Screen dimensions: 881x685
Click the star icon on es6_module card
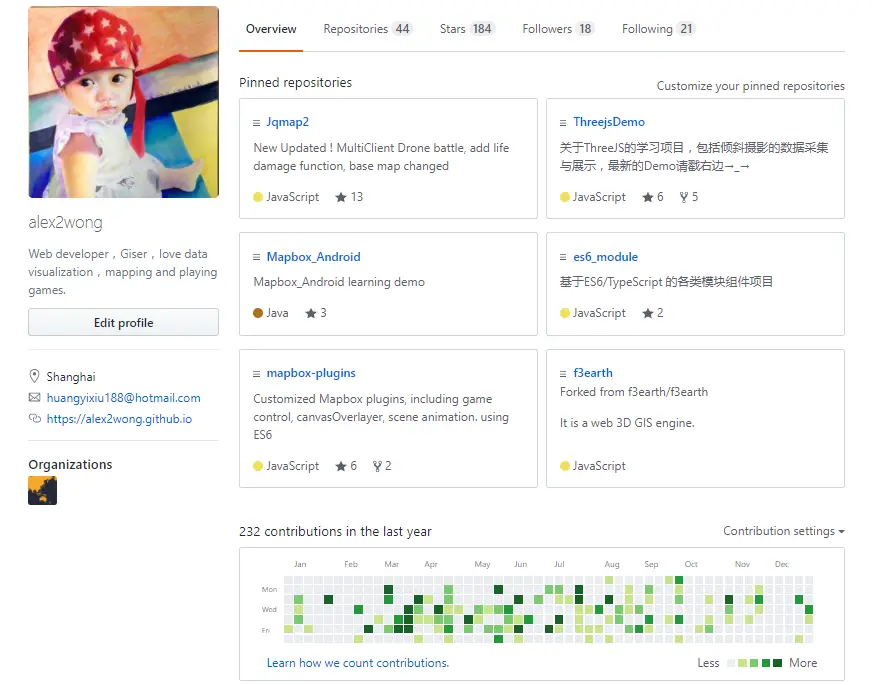[x=648, y=313]
